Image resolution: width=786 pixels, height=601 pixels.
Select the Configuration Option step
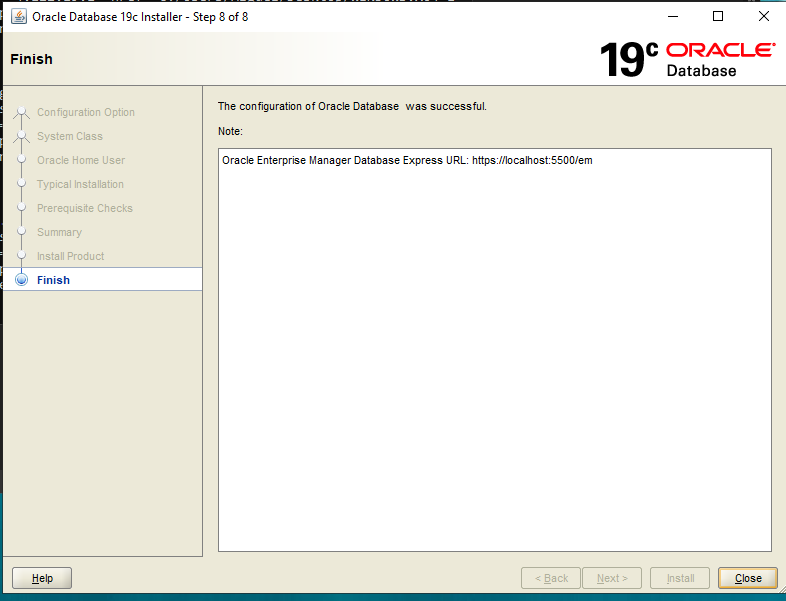(86, 112)
